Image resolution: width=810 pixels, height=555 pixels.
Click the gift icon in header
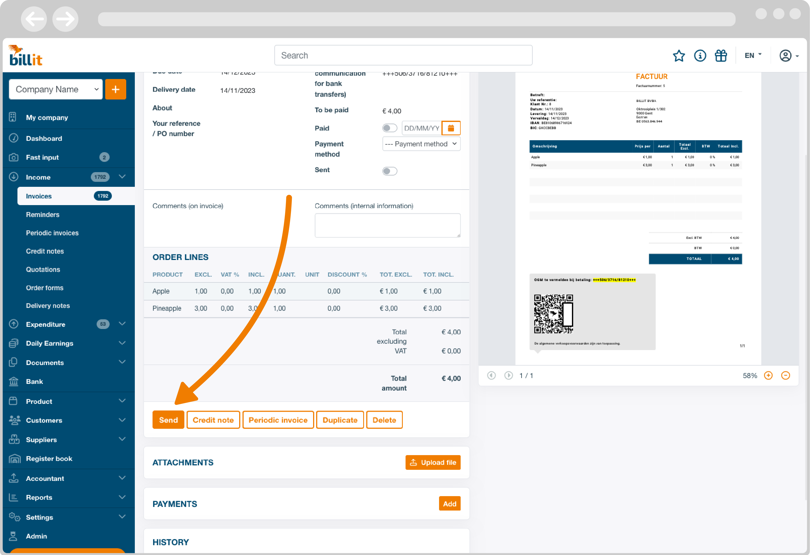coord(721,56)
